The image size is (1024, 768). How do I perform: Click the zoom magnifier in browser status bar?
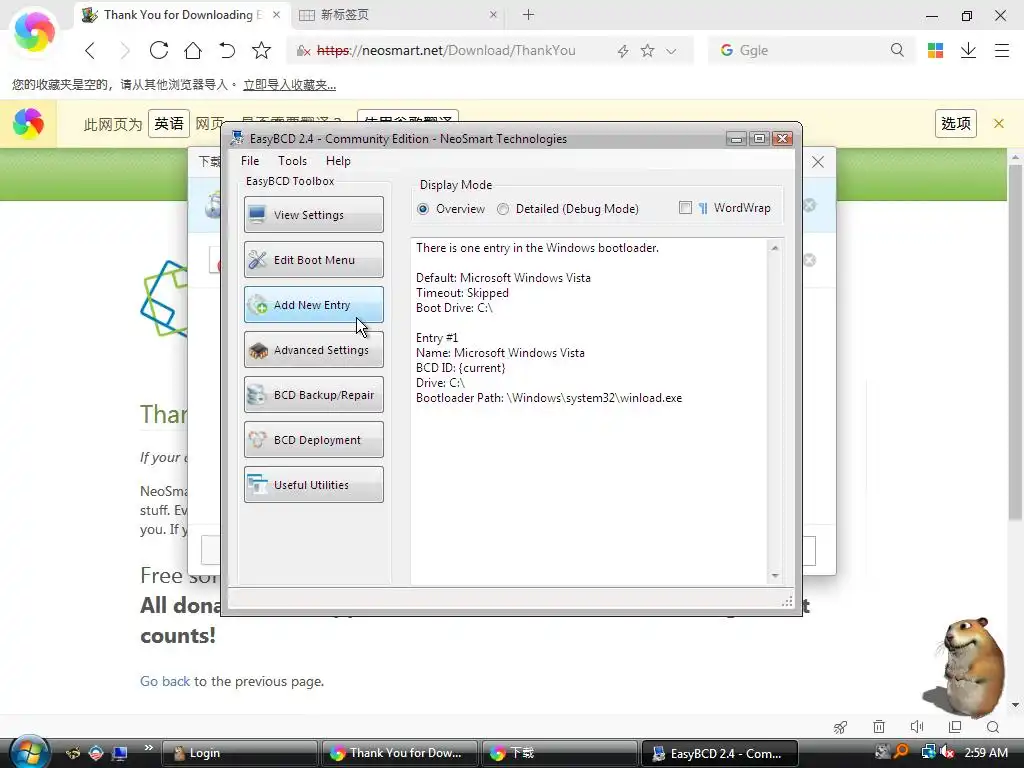pyautogui.click(x=993, y=727)
